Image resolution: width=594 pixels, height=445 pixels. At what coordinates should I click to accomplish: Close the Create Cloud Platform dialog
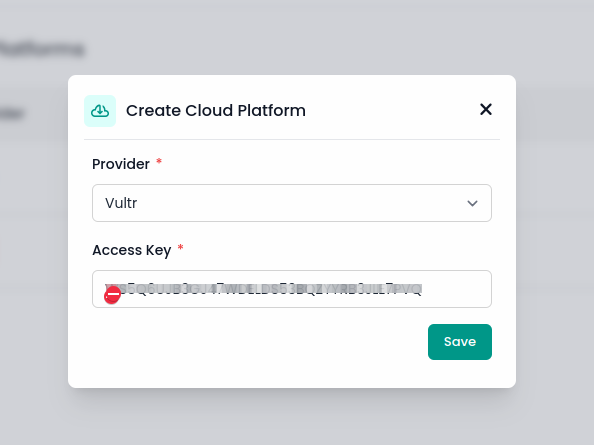[x=486, y=109]
